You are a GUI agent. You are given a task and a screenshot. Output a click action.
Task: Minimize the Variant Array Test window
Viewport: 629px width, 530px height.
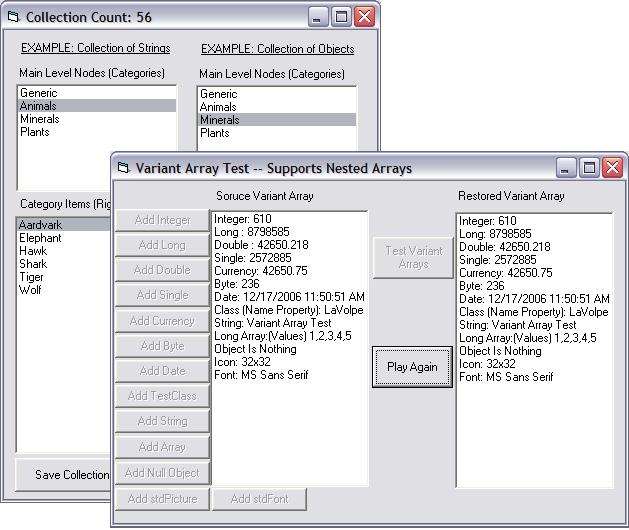(567, 168)
